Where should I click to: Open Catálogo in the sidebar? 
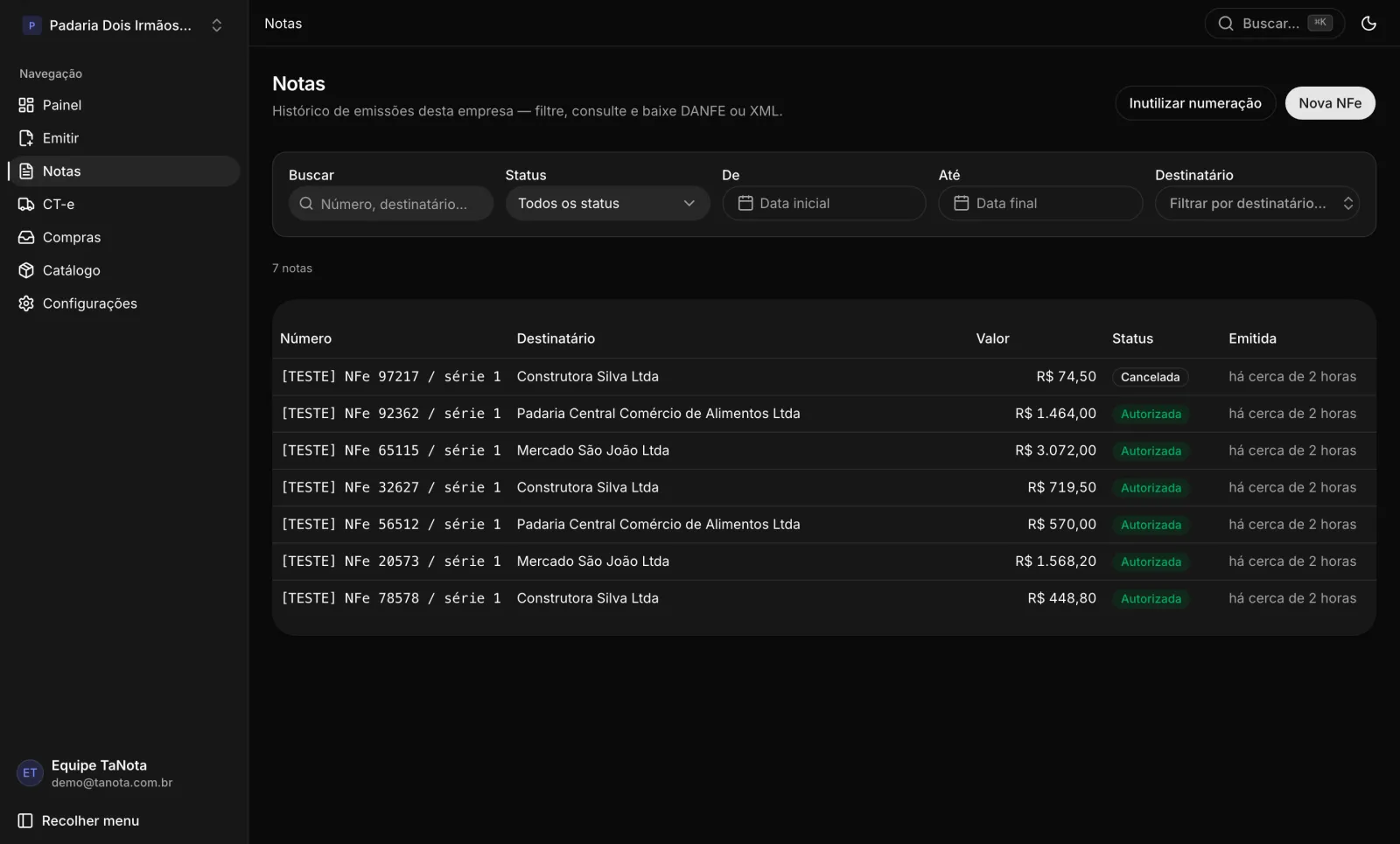[x=124, y=271]
